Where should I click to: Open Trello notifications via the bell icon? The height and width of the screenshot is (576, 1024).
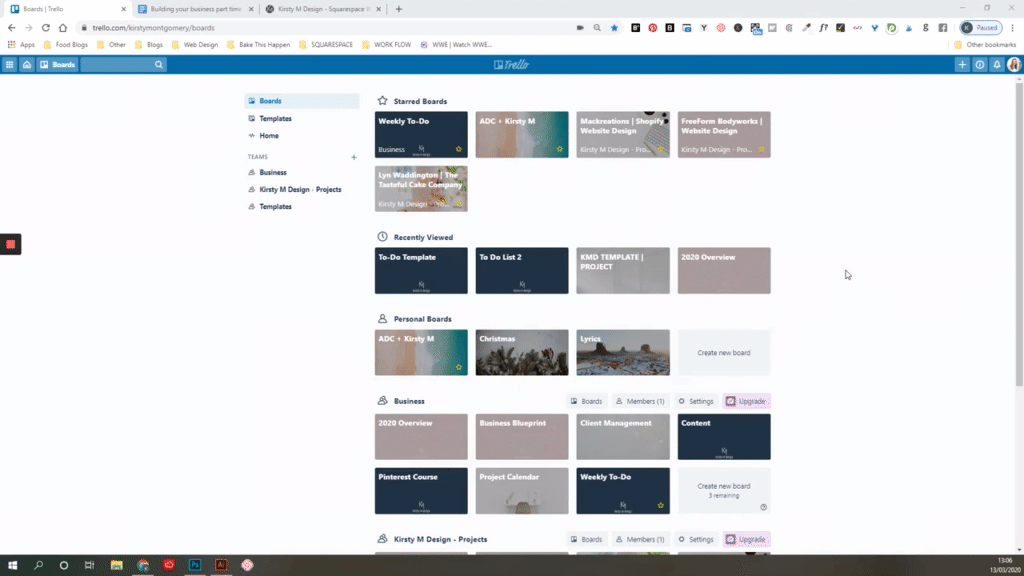click(x=996, y=64)
